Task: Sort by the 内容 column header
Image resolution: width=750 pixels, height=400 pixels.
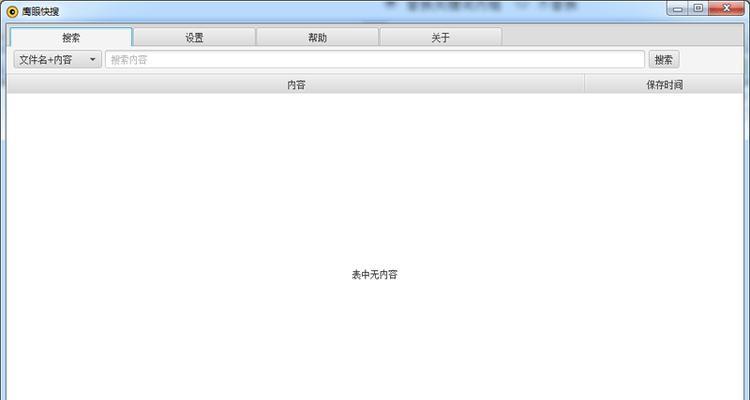Action: (296, 85)
